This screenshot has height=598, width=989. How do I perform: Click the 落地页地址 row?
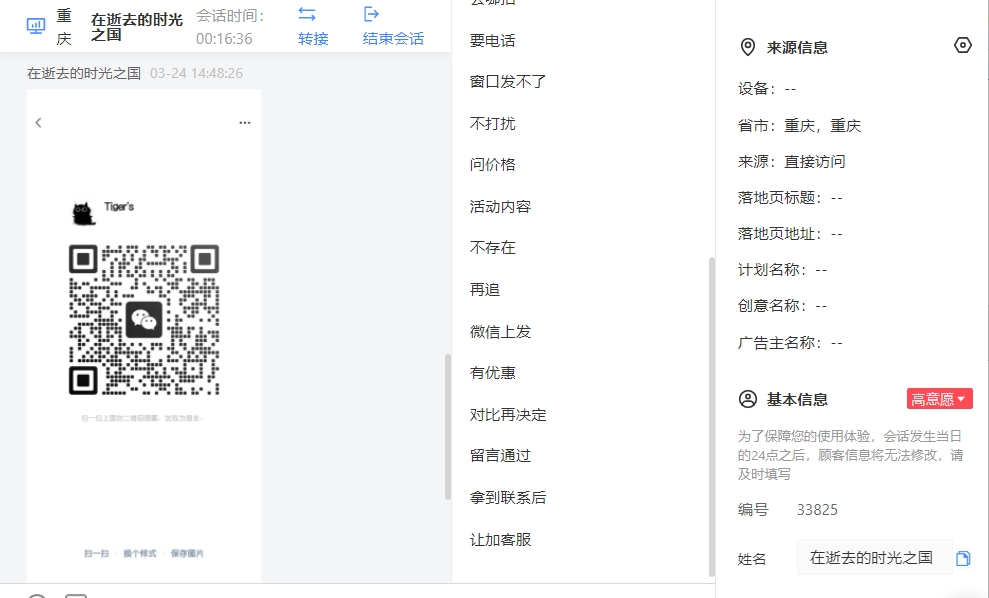[790, 234]
